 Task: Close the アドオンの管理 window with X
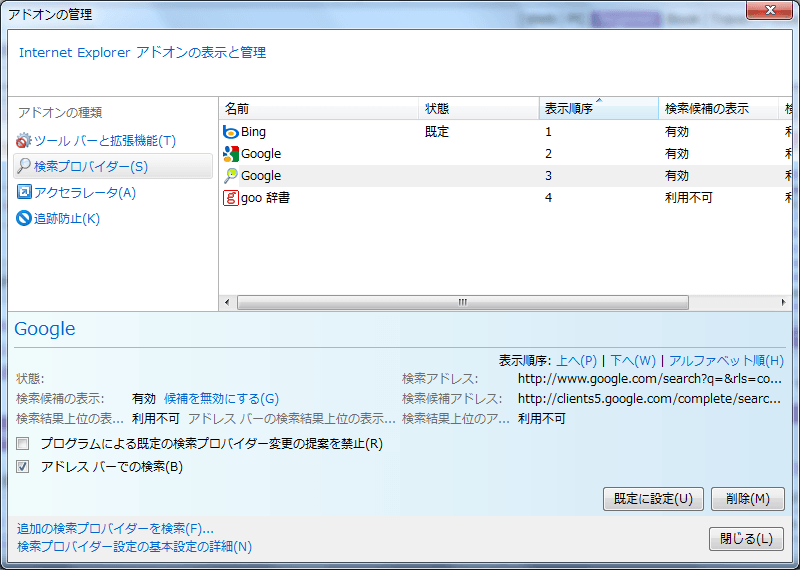pyautogui.click(x=770, y=10)
